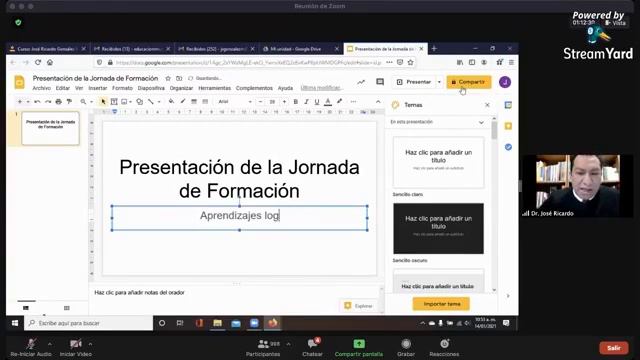The width and height of the screenshot is (640, 360).
Task: Open the comment history icon
Action: (380, 82)
